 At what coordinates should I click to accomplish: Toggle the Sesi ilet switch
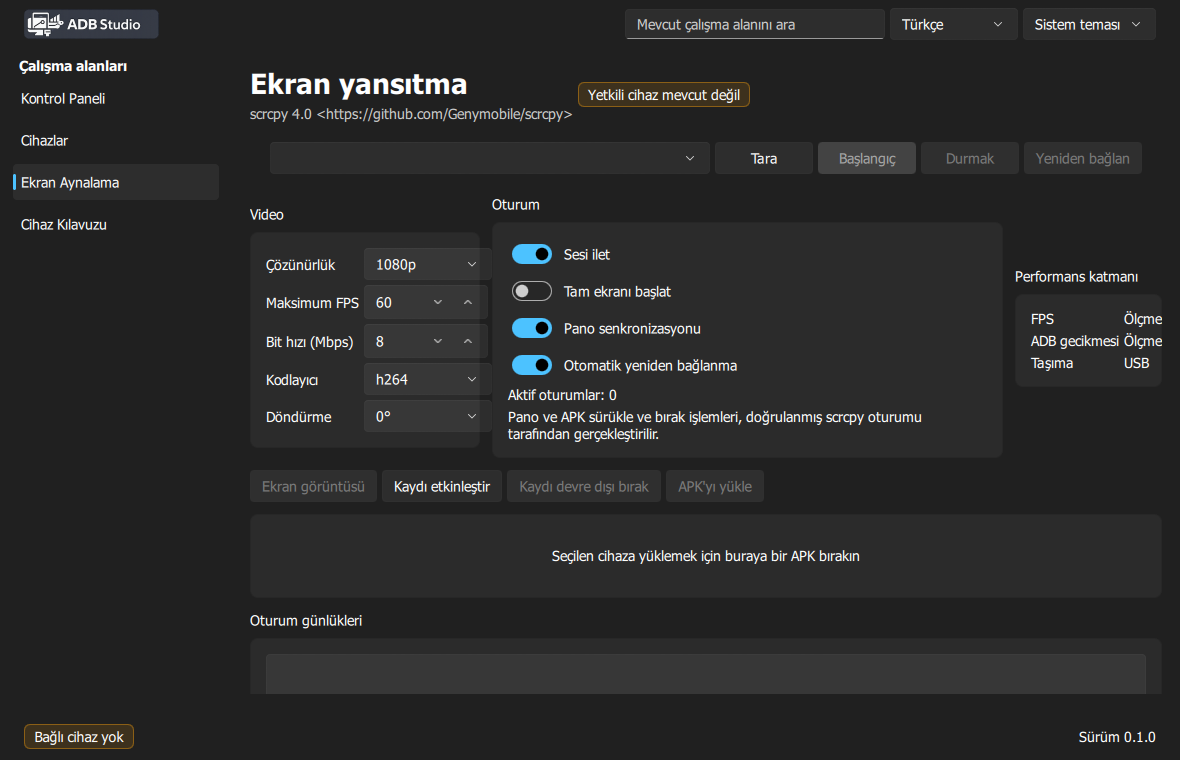click(x=531, y=254)
